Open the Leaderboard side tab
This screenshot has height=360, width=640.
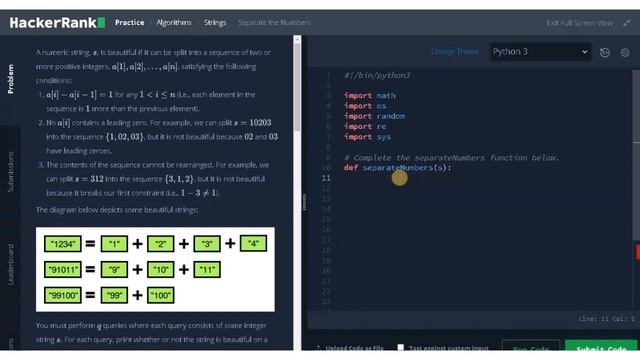pos(11,264)
